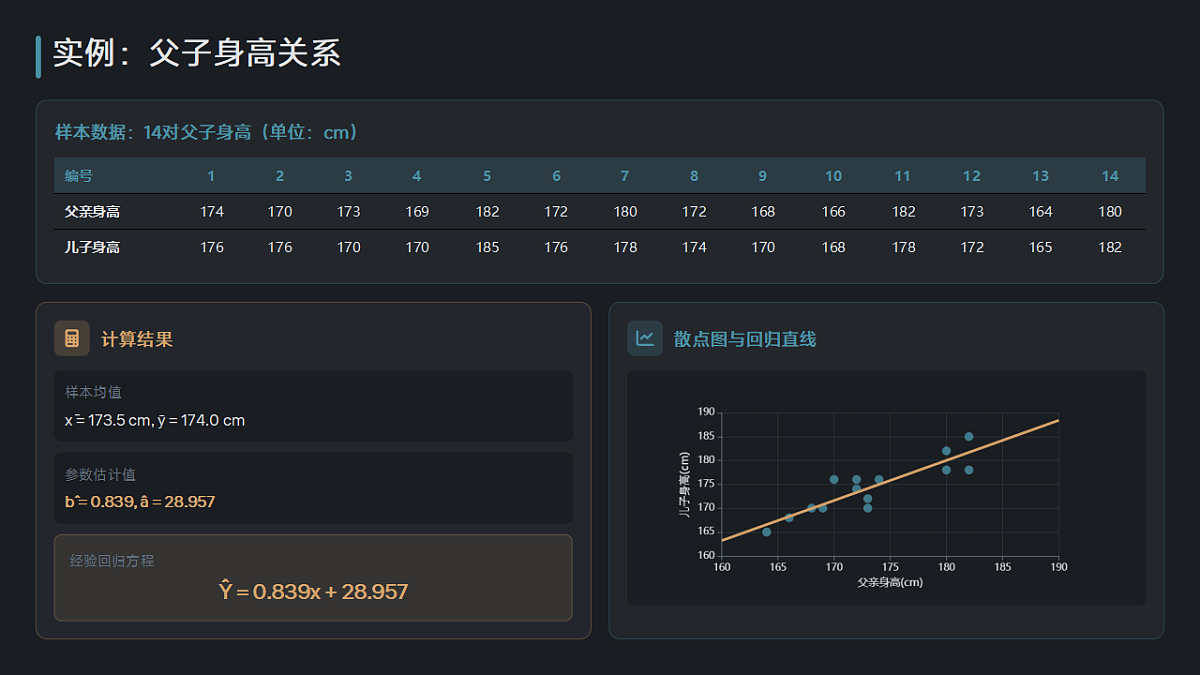
Task: Click the line chart icon beside 散点图与回归直线
Action: (x=645, y=338)
